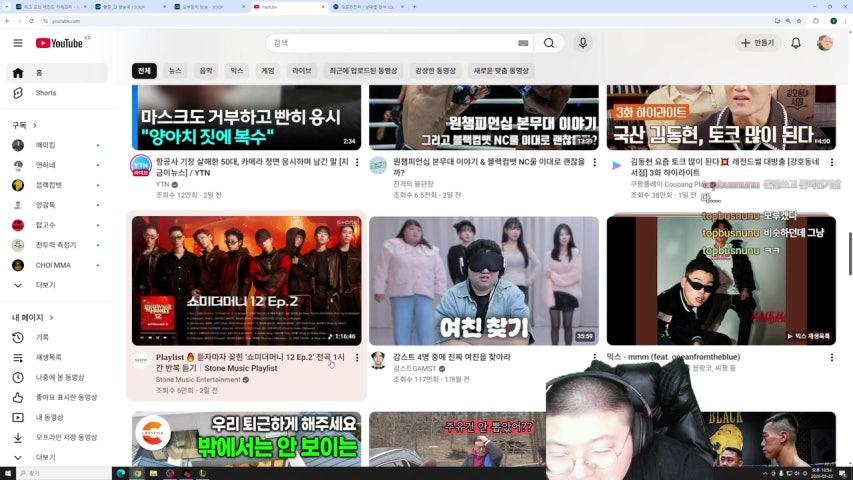Select the 전체 filter chip

144,71
